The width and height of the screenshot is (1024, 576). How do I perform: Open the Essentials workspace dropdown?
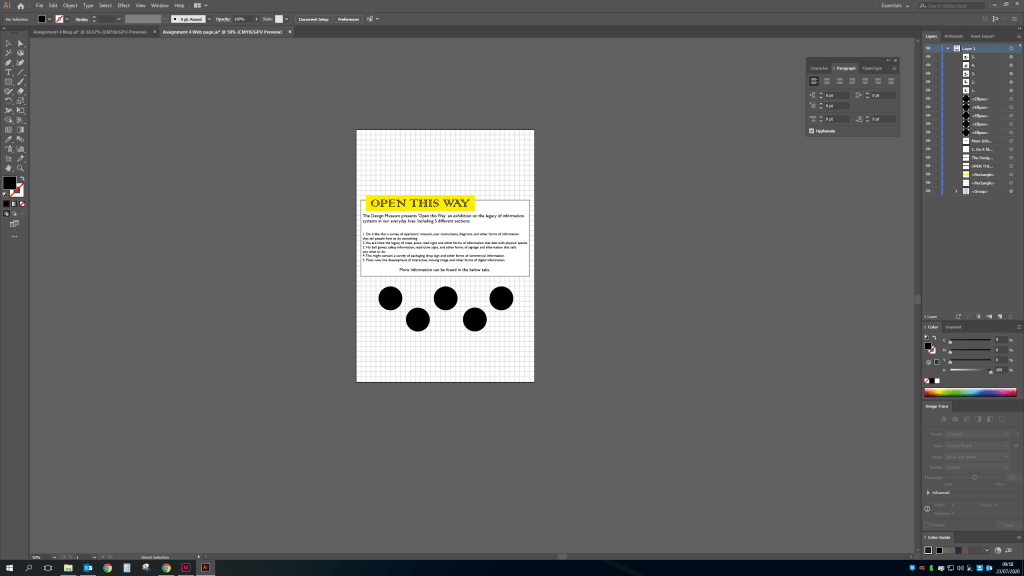(x=895, y=6)
